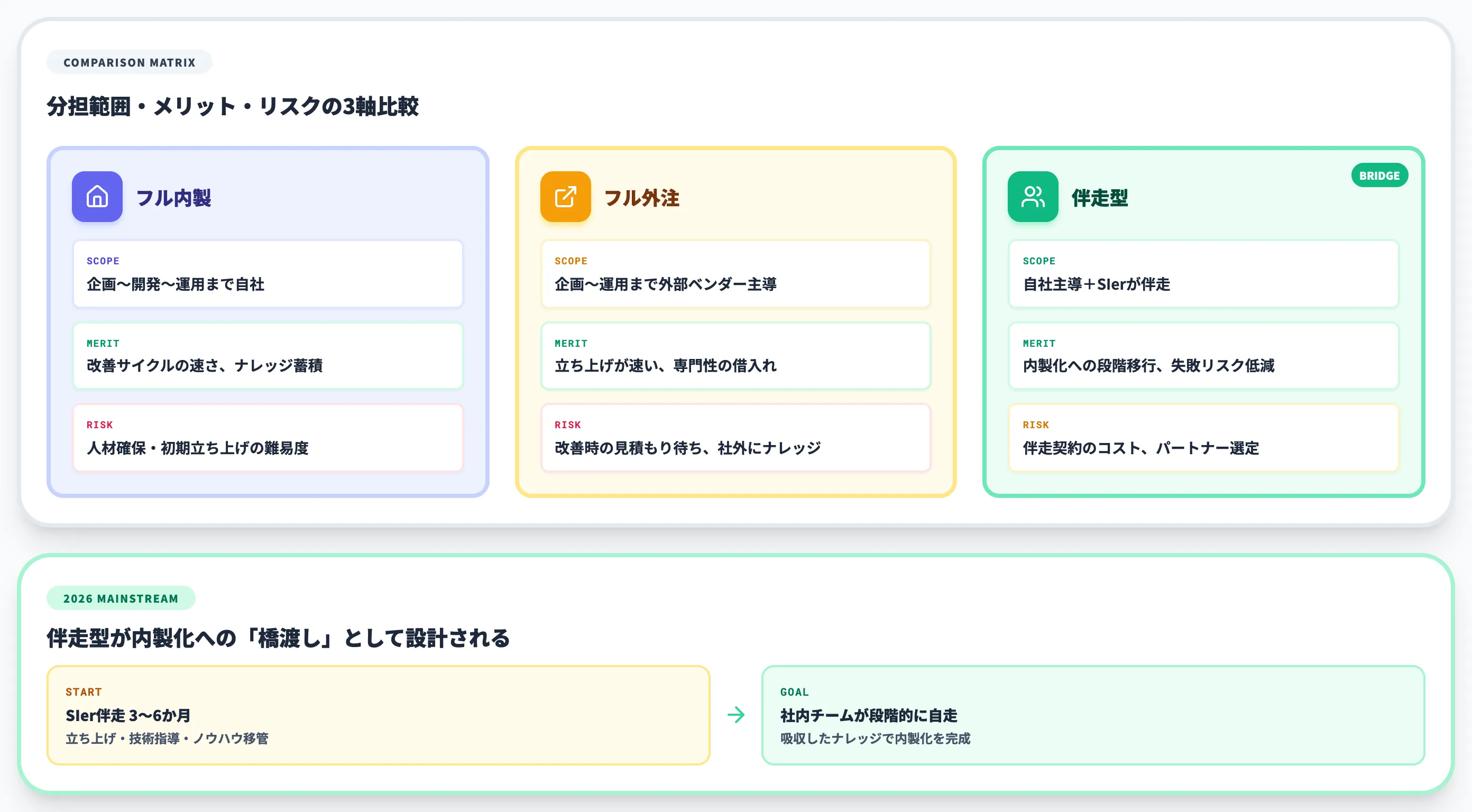Click 社内チームが段階的に自走 text
1472x812 pixels.
869,715
